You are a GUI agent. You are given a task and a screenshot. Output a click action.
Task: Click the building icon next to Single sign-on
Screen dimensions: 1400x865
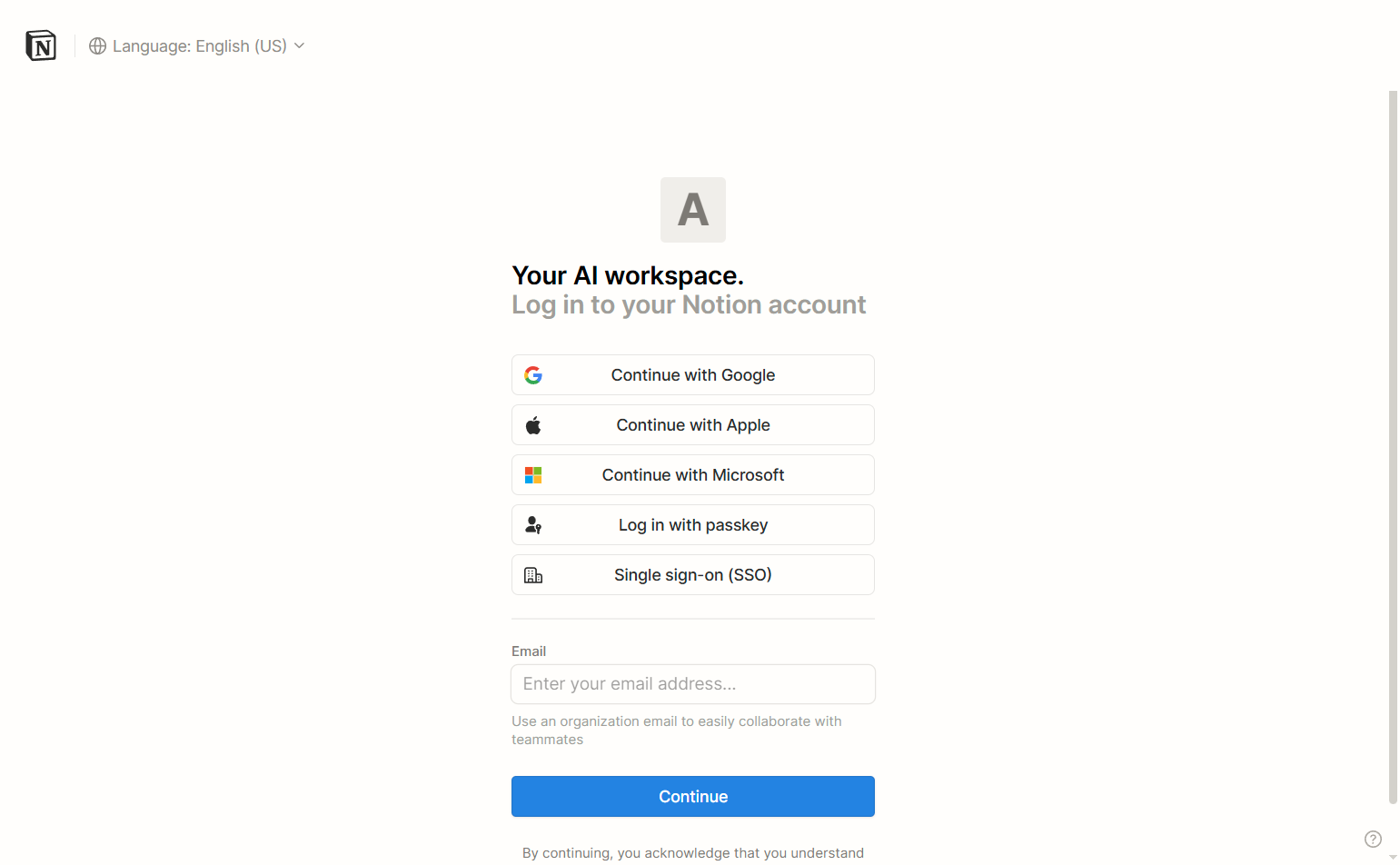tap(533, 574)
